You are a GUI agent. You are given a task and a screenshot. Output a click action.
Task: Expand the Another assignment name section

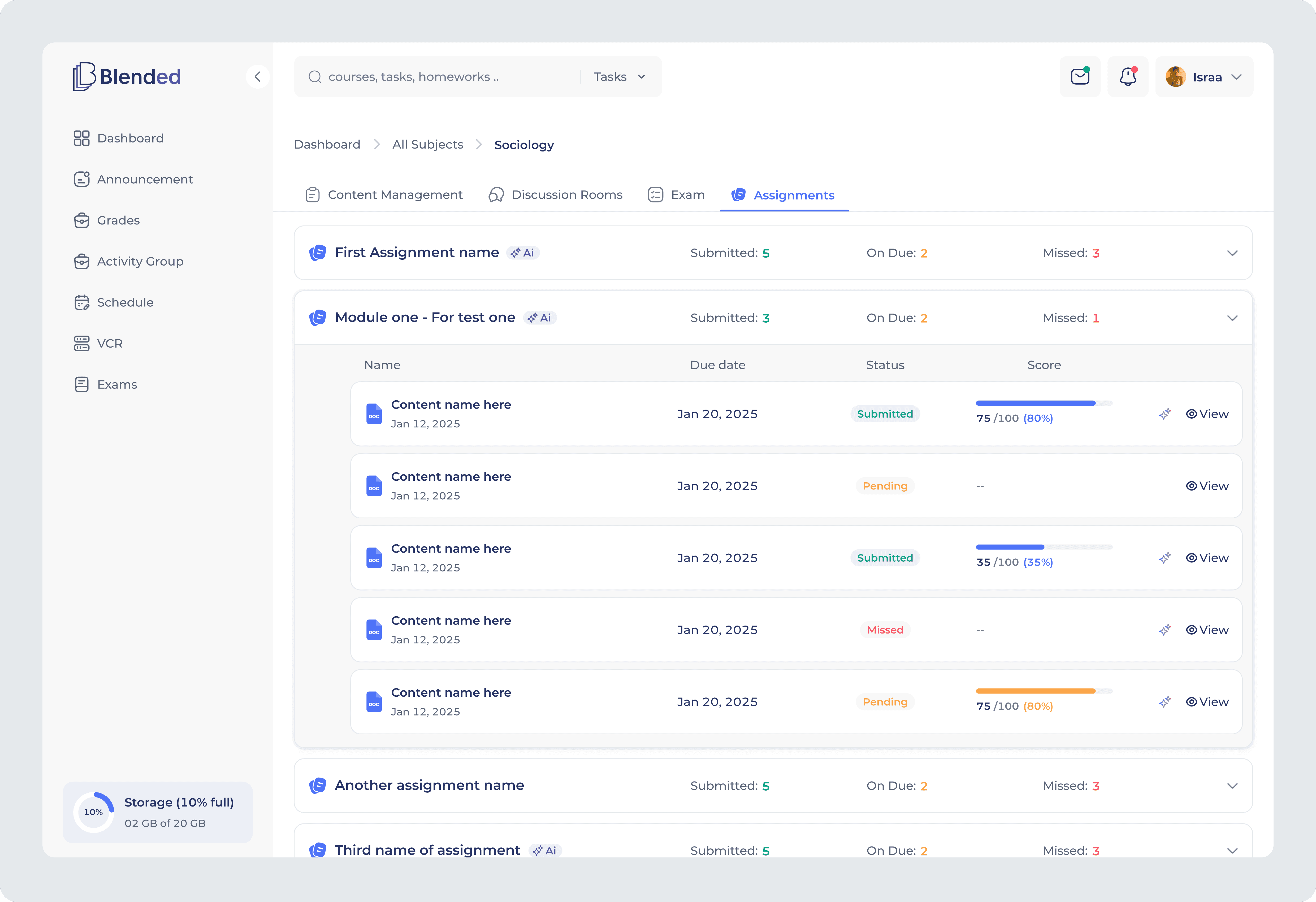coord(1232,786)
